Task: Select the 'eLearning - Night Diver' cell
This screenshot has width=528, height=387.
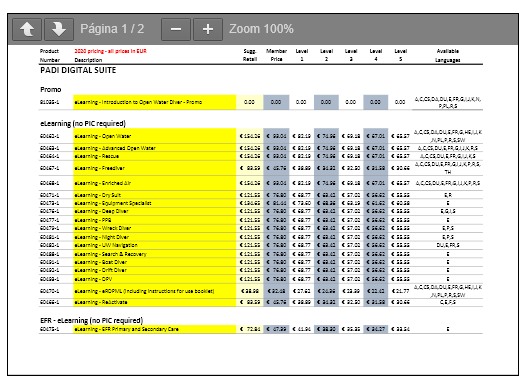Action: point(155,237)
